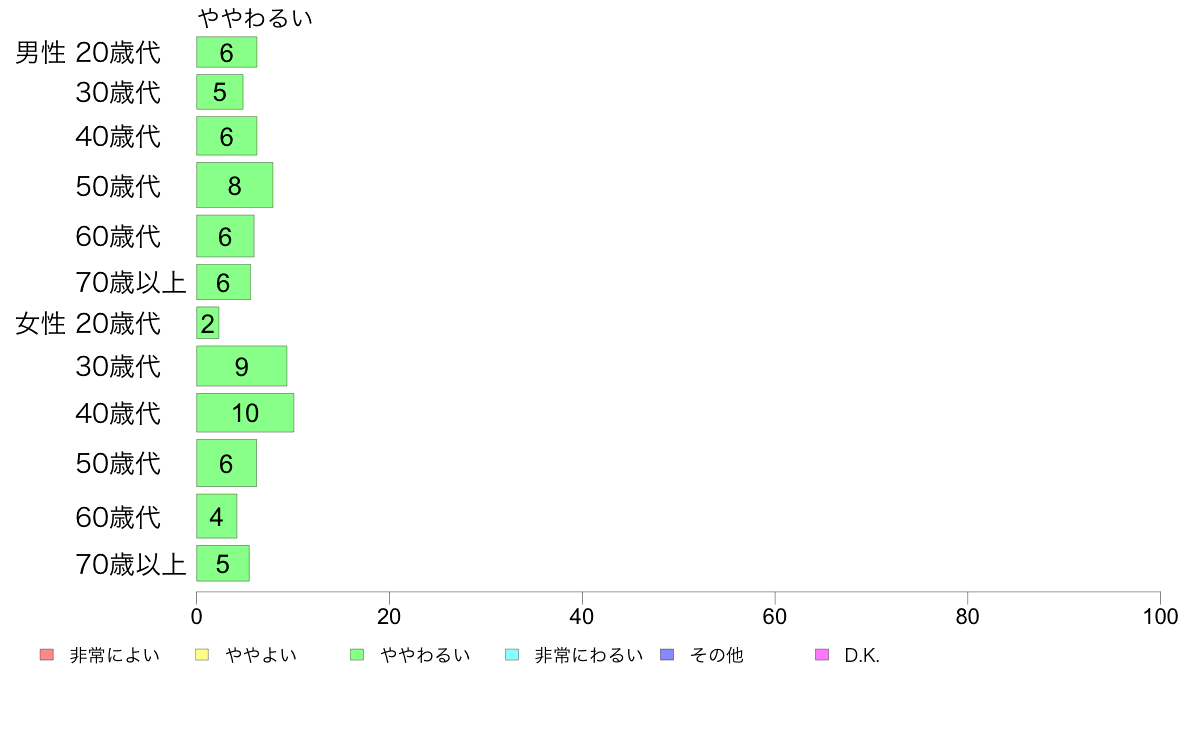Image resolution: width=1188 pixels, height=736 pixels.
Task: Select the 女性 40歳代 bar showing 10
Action: click(245, 413)
